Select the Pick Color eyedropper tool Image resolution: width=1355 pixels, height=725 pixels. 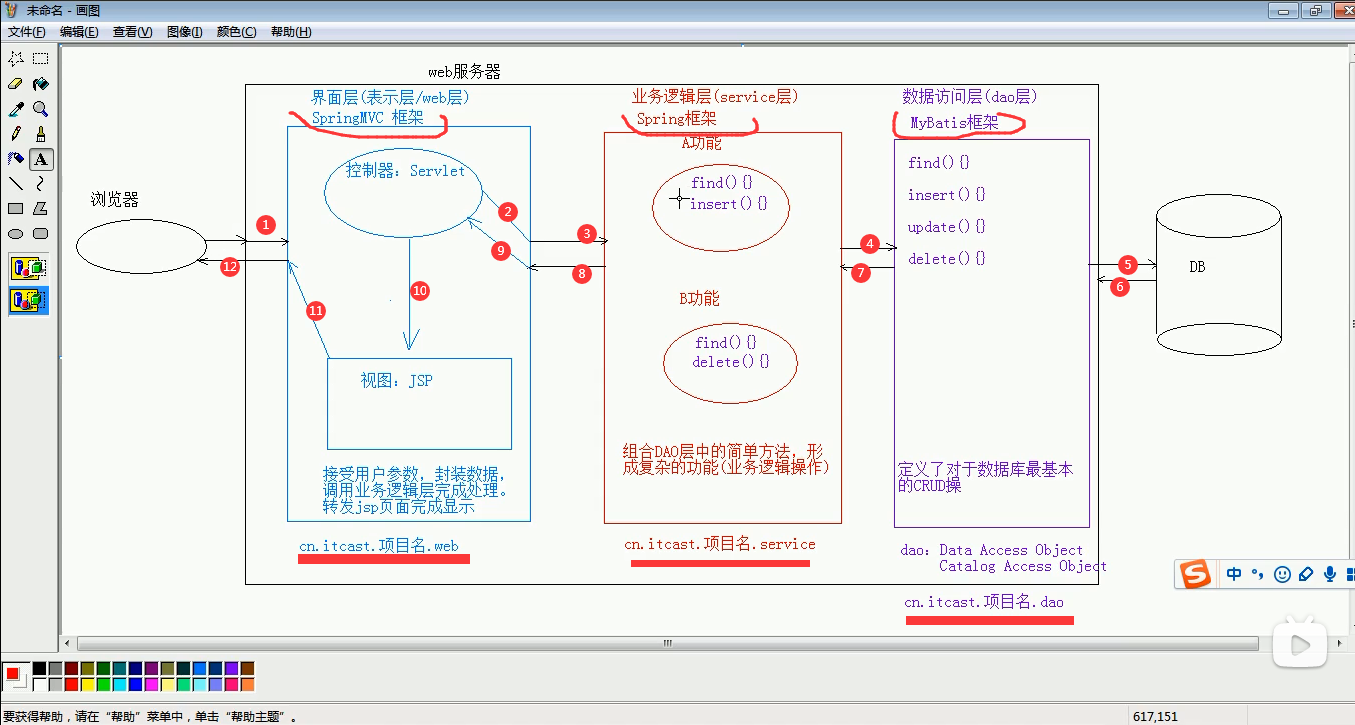point(16,108)
